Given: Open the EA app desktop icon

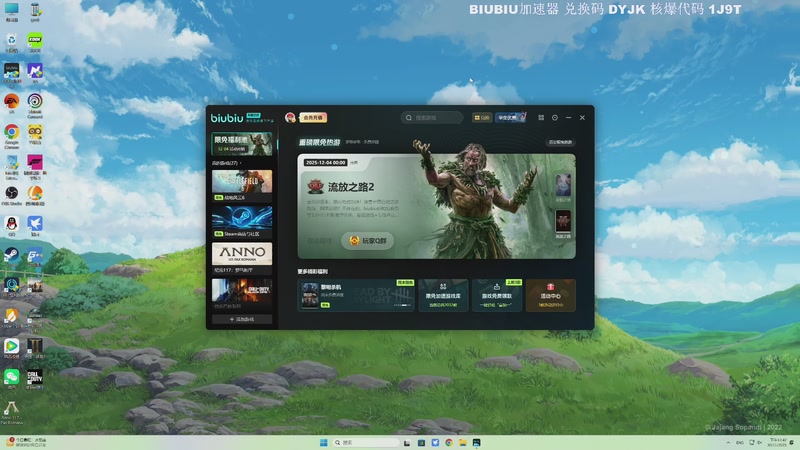Looking at the screenshot, I should point(11,103).
